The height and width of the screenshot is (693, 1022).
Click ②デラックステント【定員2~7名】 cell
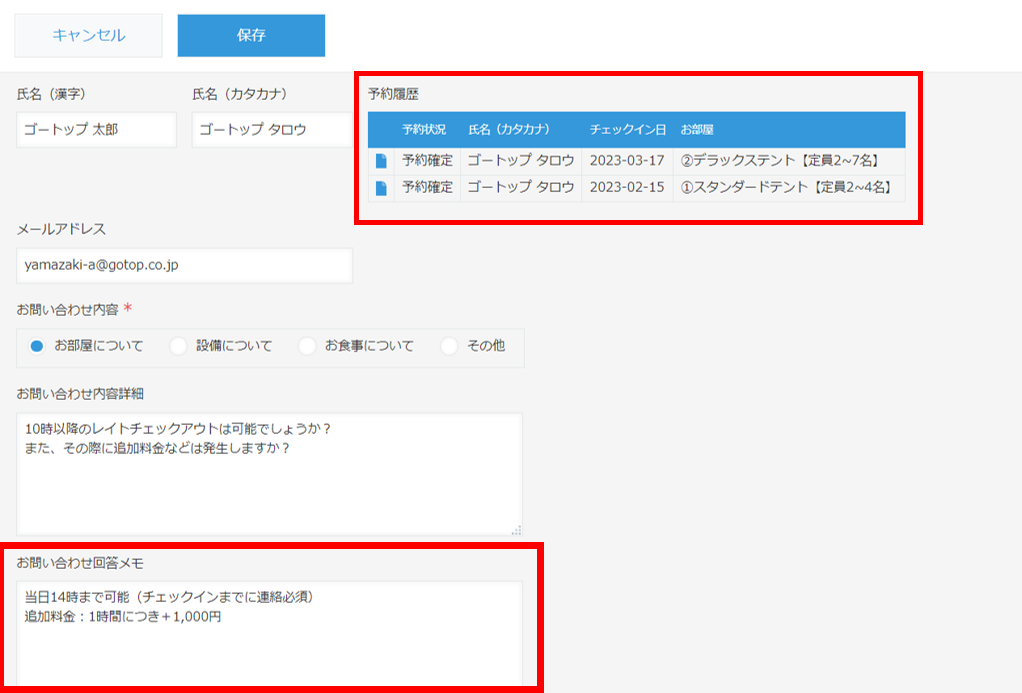789,160
